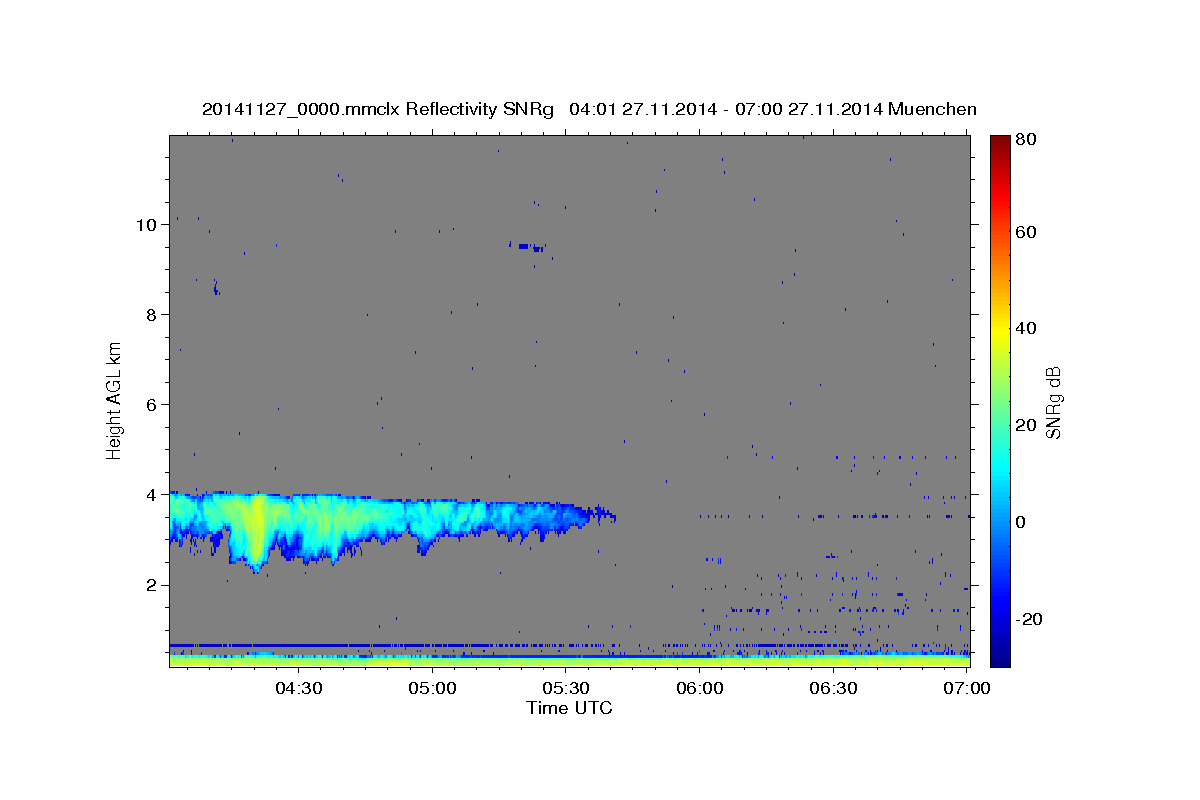
Task: Click the 04:30 time tick label
Action: [298, 688]
